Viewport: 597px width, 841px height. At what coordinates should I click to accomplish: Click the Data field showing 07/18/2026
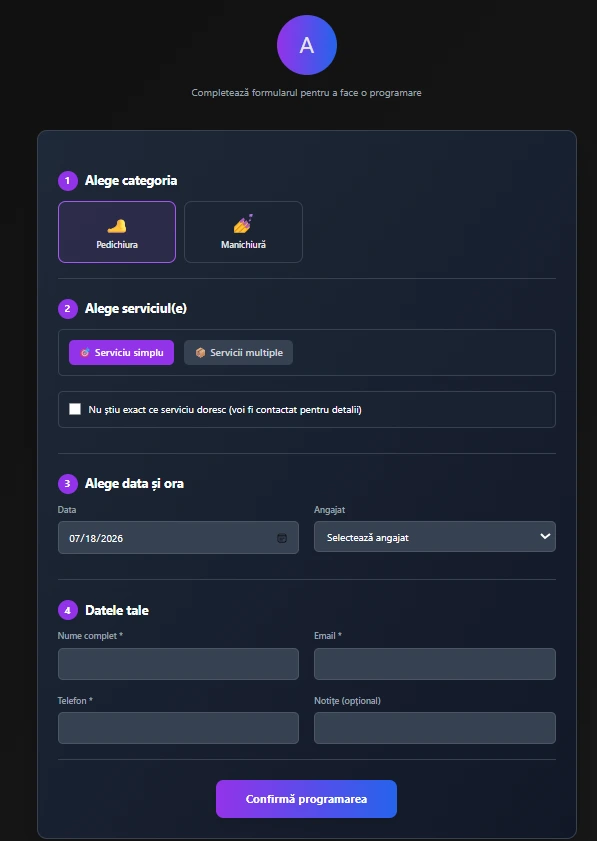click(178, 537)
